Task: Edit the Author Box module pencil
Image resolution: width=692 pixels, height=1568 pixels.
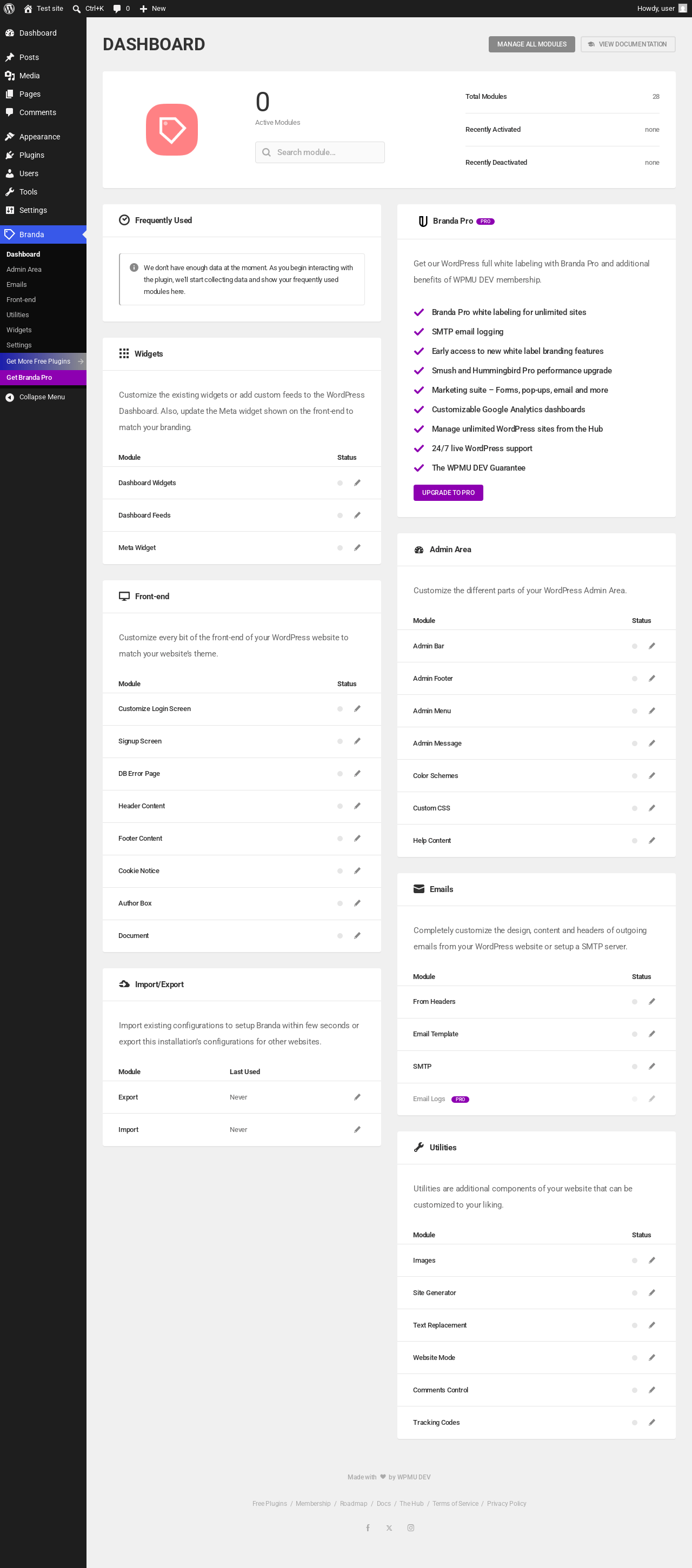Action: point(357,903)
